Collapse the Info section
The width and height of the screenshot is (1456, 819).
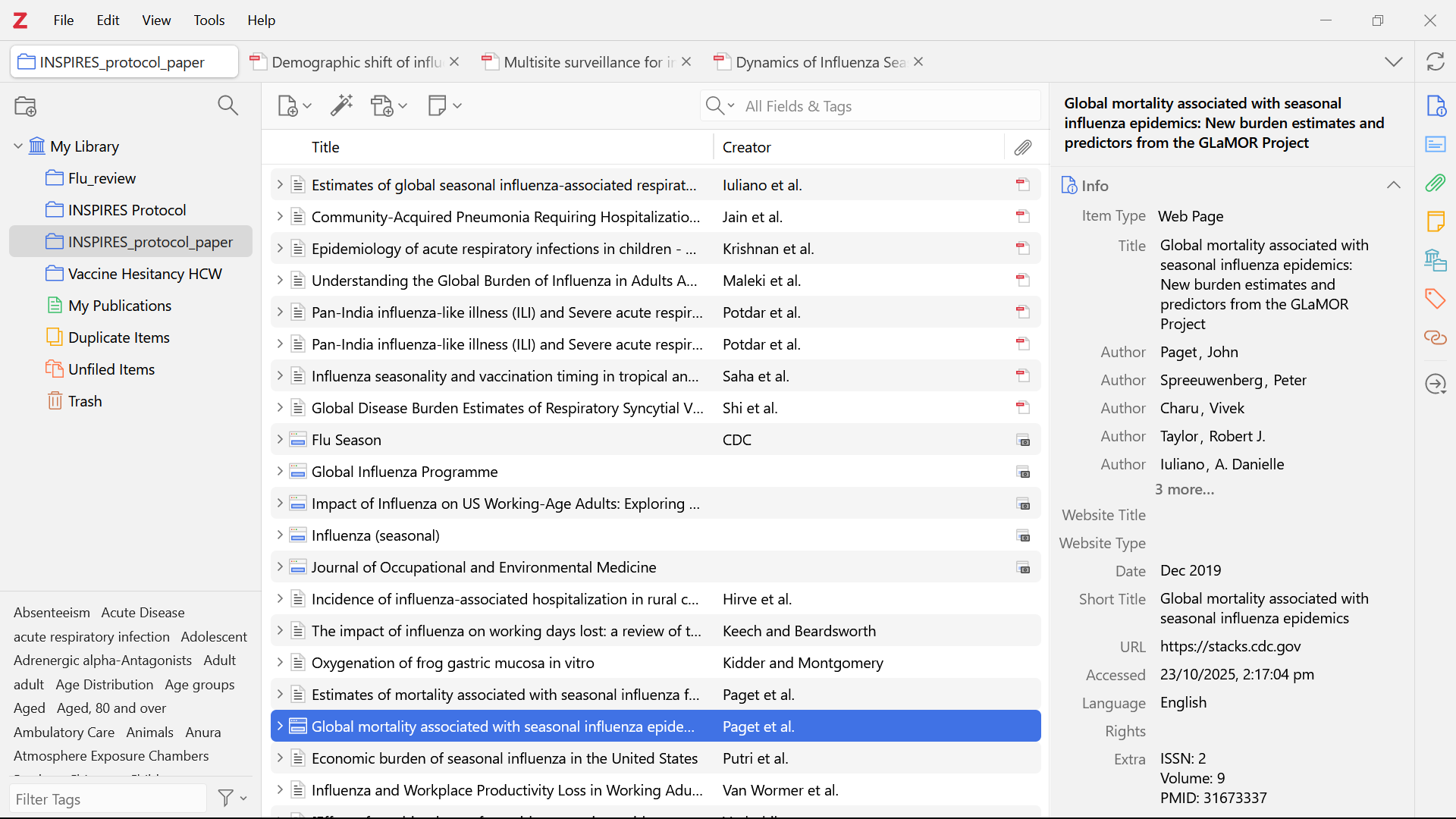tap(1393, 186)
